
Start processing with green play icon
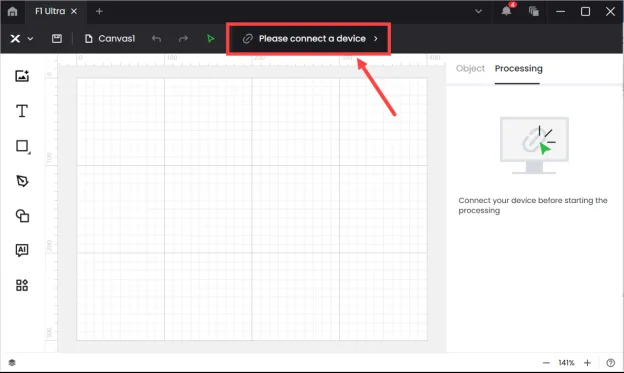click(x=211, y=39)
